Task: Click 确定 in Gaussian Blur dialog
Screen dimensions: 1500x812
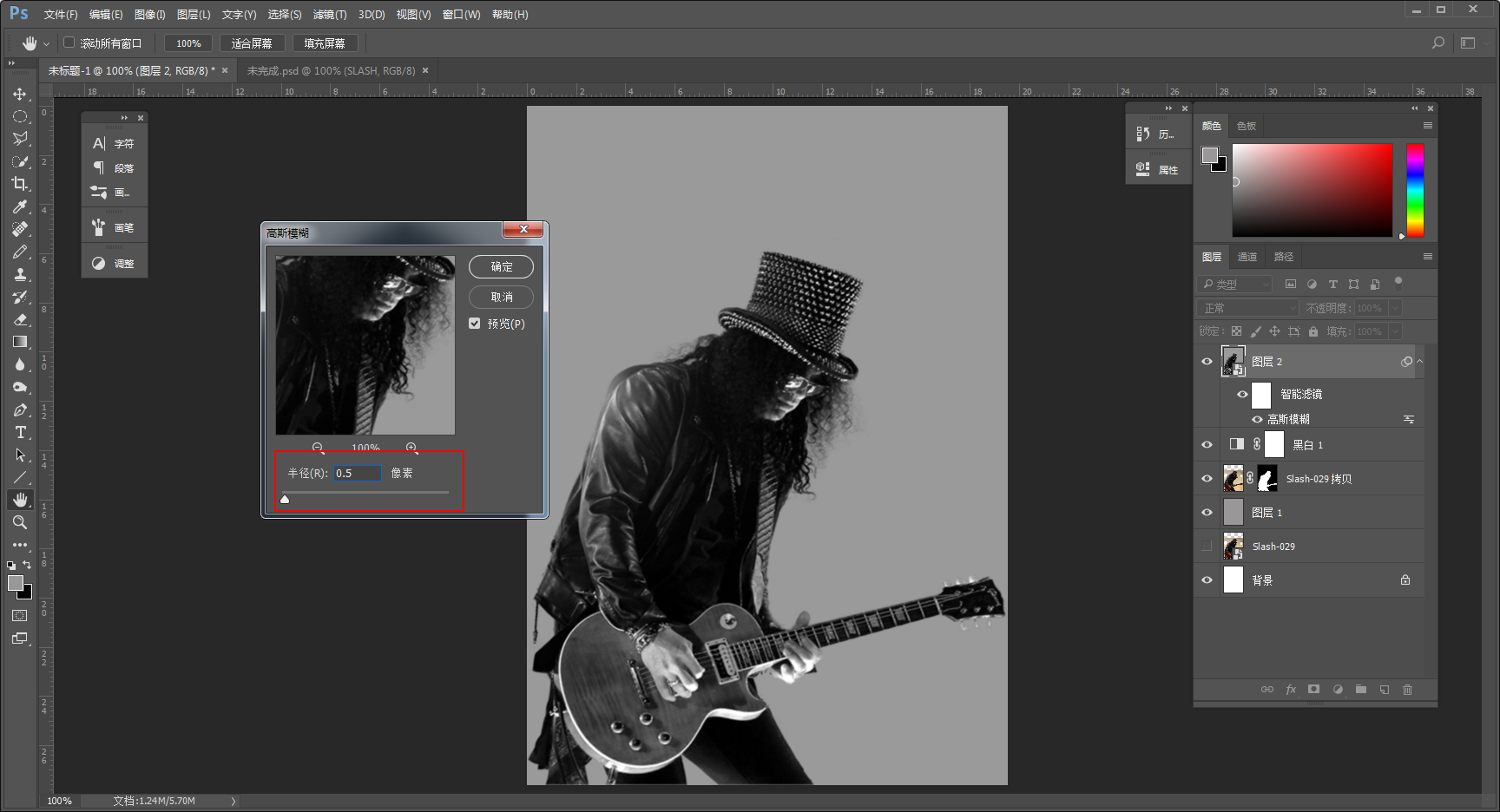Action: click(501, 266)
